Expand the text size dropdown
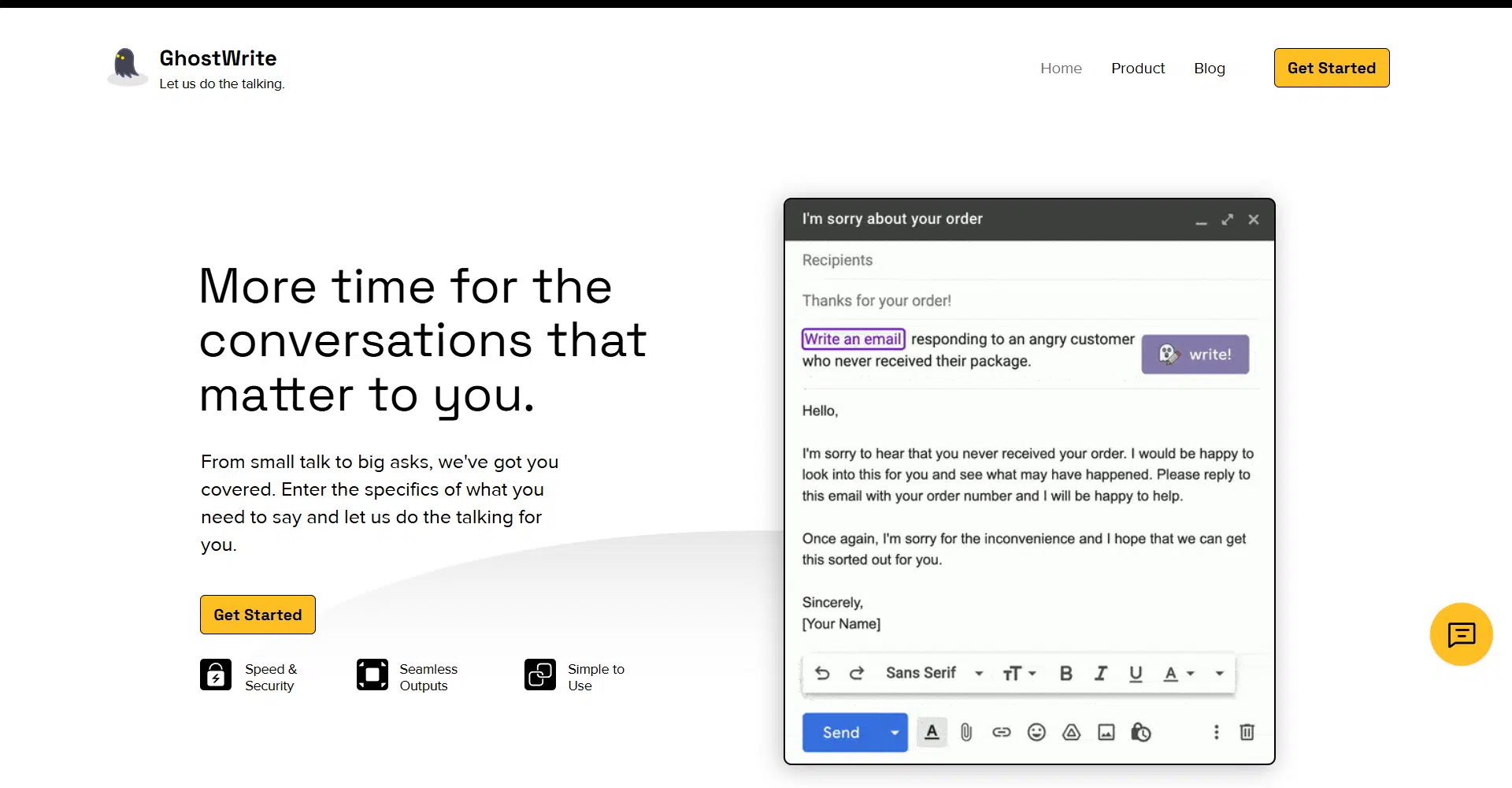Image resolution: width=1512 pixels, height=788 pixels. point(1019,673)
